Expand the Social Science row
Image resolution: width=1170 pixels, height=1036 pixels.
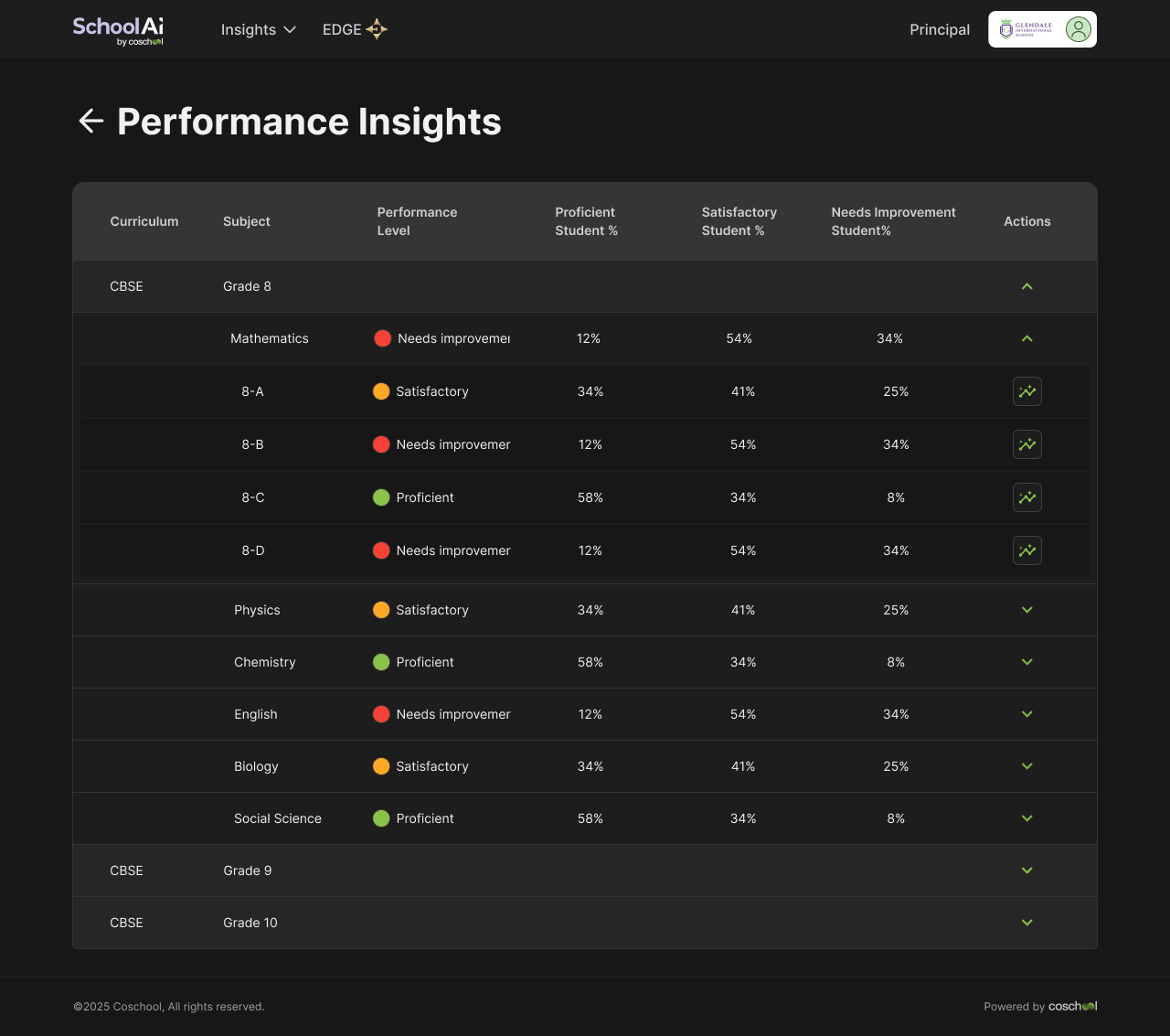click(1027, 818)
